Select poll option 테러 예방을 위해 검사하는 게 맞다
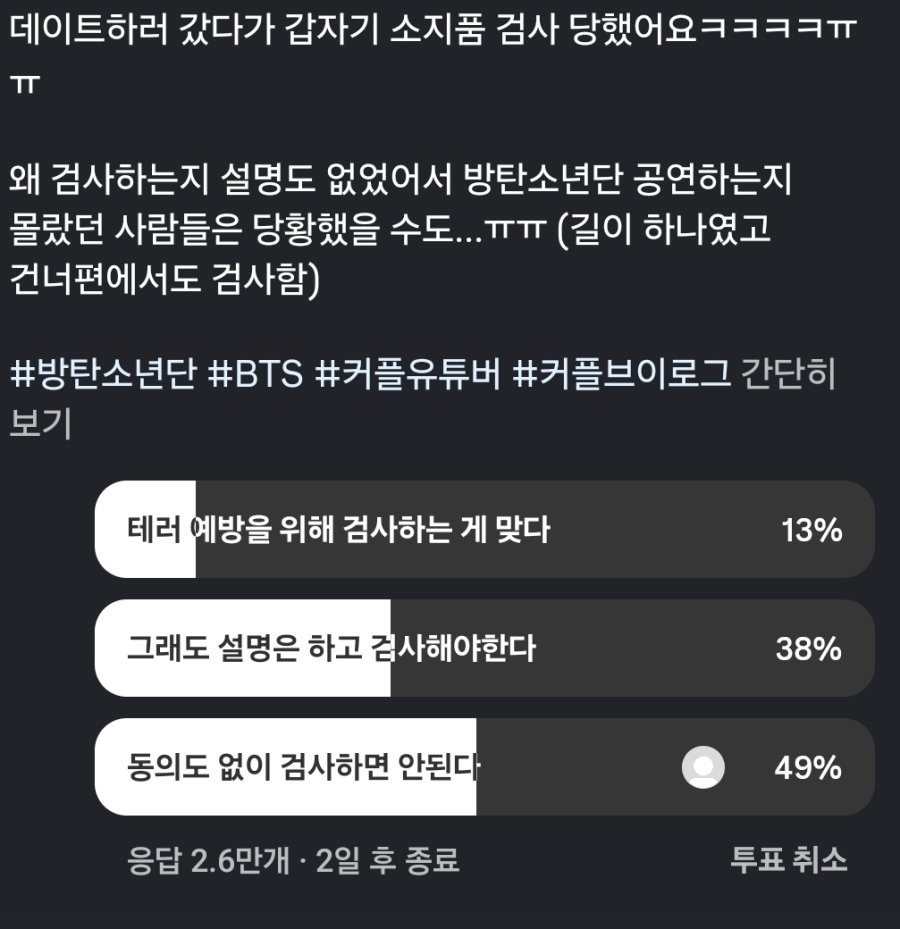900x929 pixels. coord(339,529)
